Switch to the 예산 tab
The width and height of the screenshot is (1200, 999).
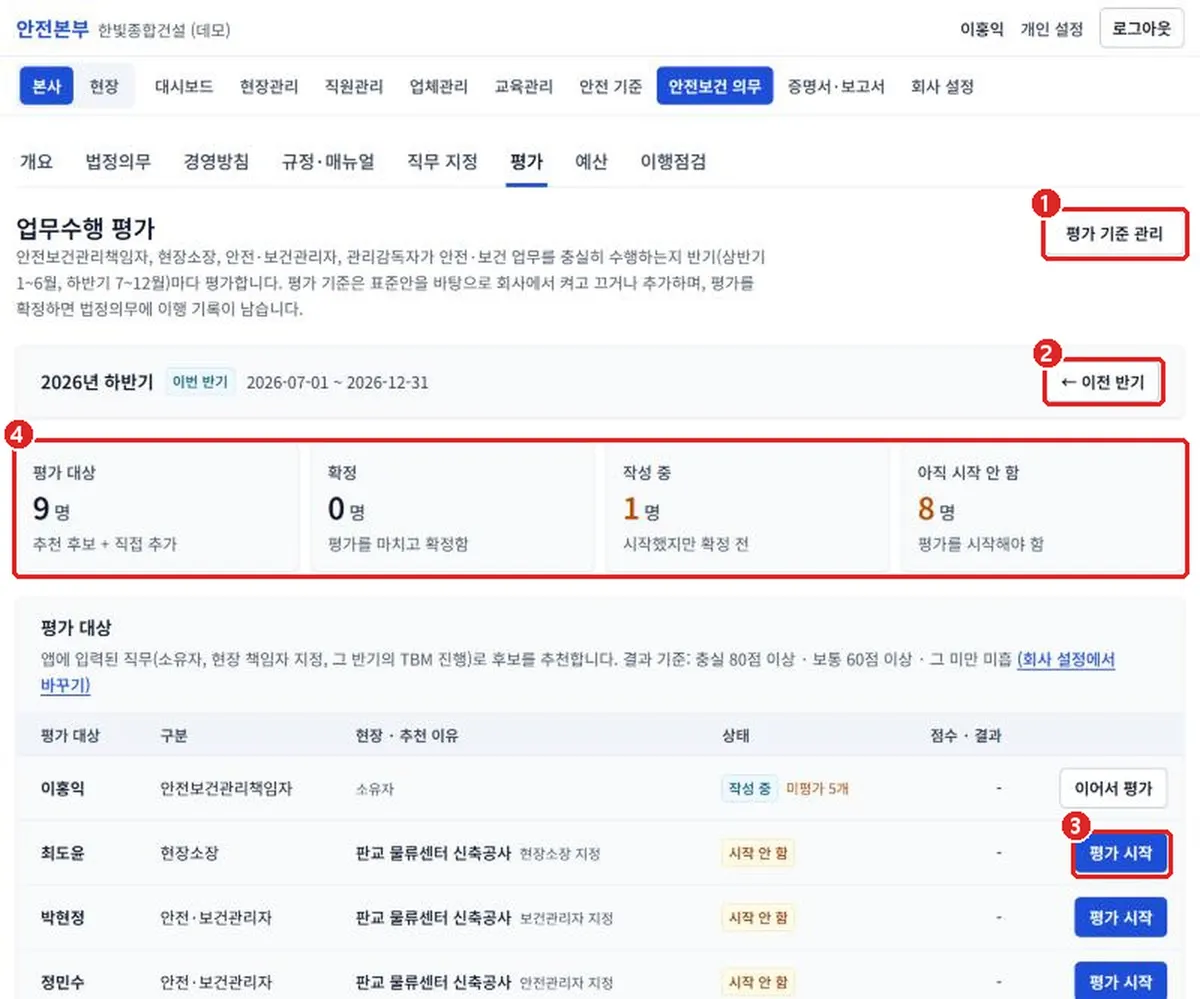pos(591,162)
